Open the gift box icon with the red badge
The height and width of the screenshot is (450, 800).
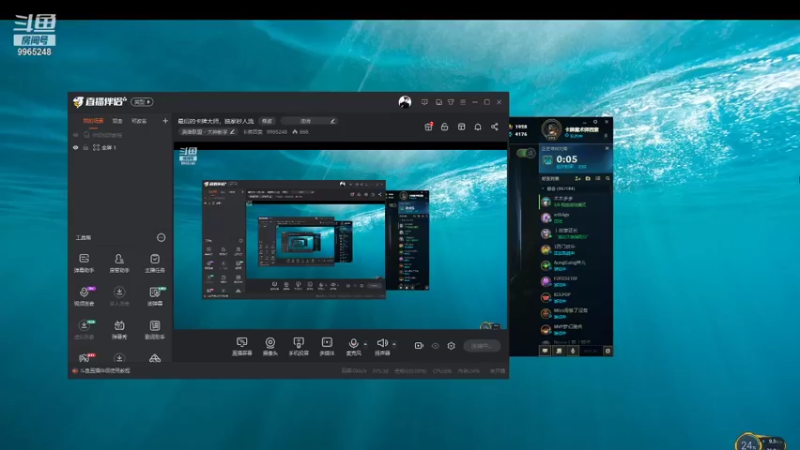(x=429, y=127)
